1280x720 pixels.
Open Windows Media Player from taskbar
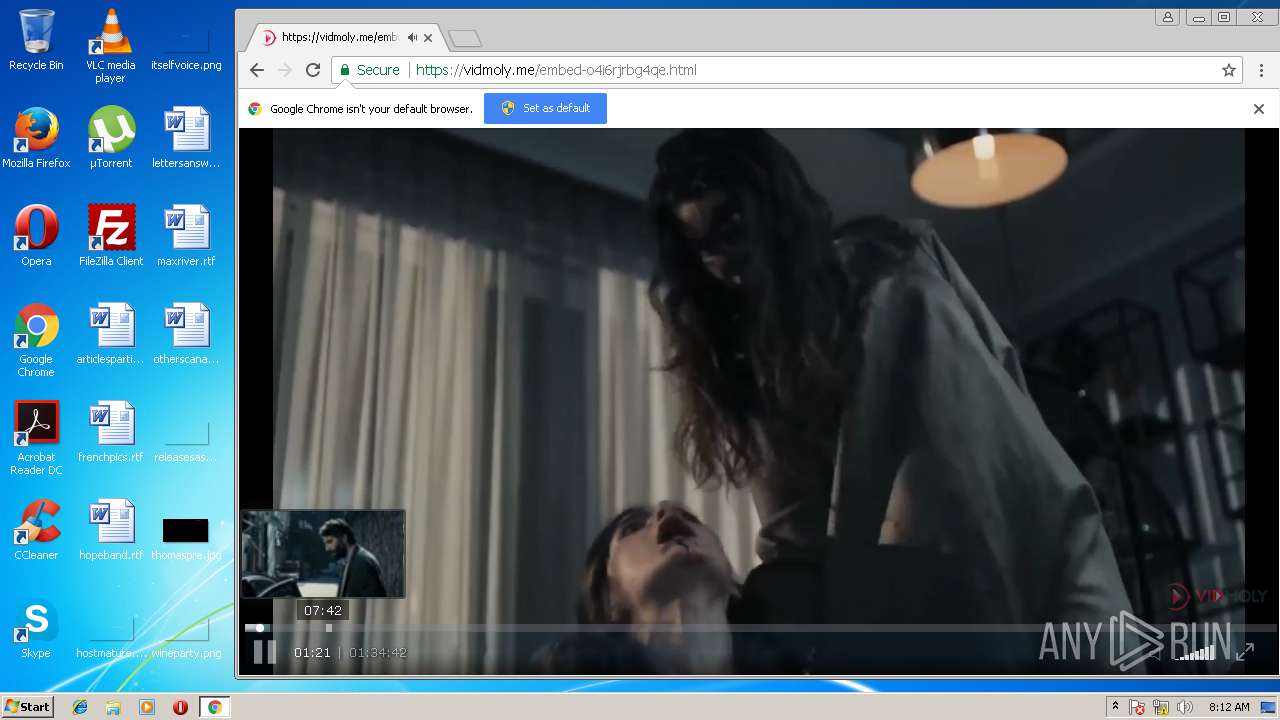pyautogui.click(x=147, y=707)
